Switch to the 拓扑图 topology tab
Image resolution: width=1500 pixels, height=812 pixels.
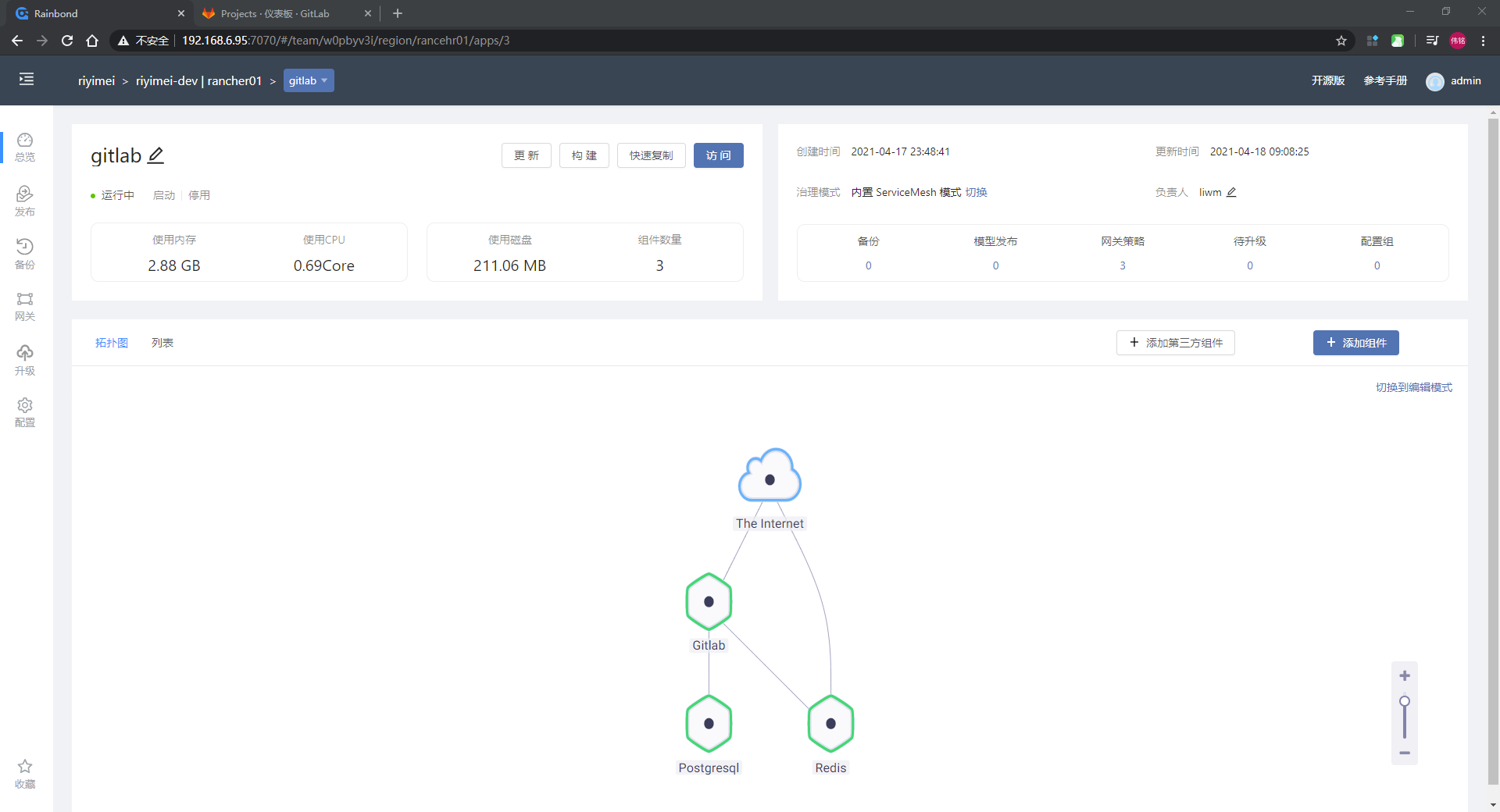(x=112, y=343)
